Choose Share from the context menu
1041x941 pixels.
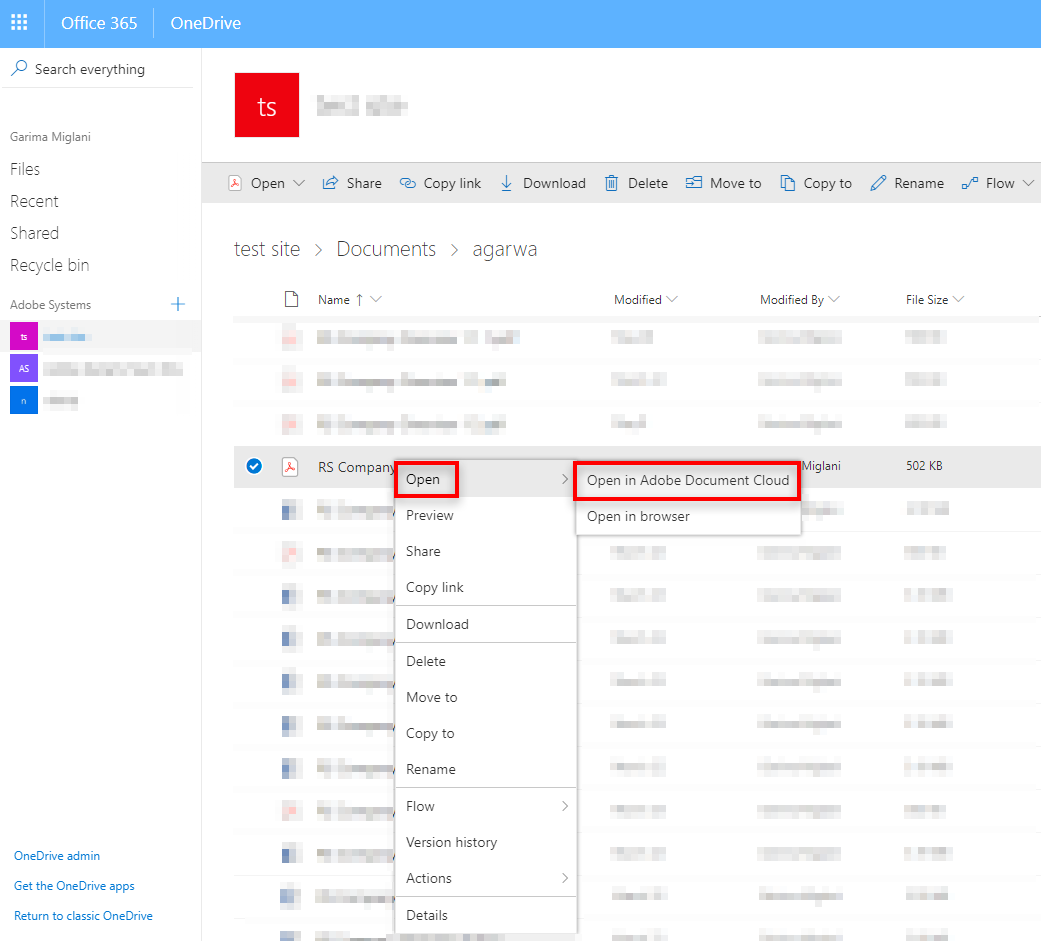coord(486,551)
